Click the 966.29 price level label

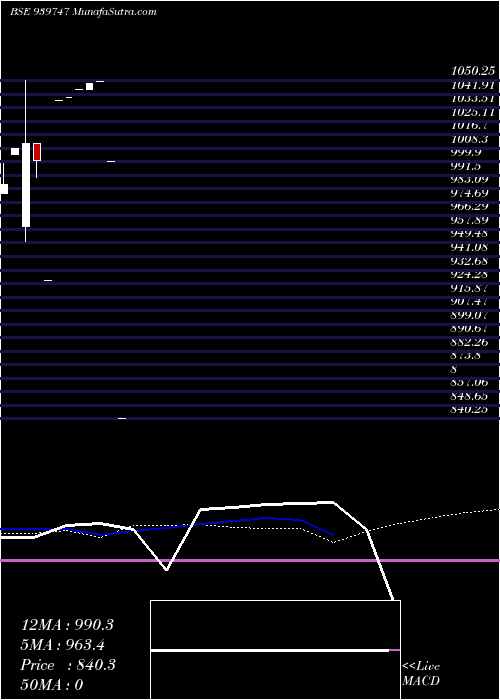pyautogui.click(x=469, y=207)
